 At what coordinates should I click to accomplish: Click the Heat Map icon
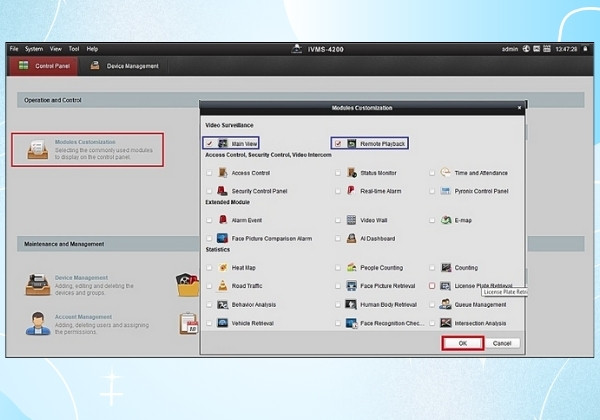(223, 267)
